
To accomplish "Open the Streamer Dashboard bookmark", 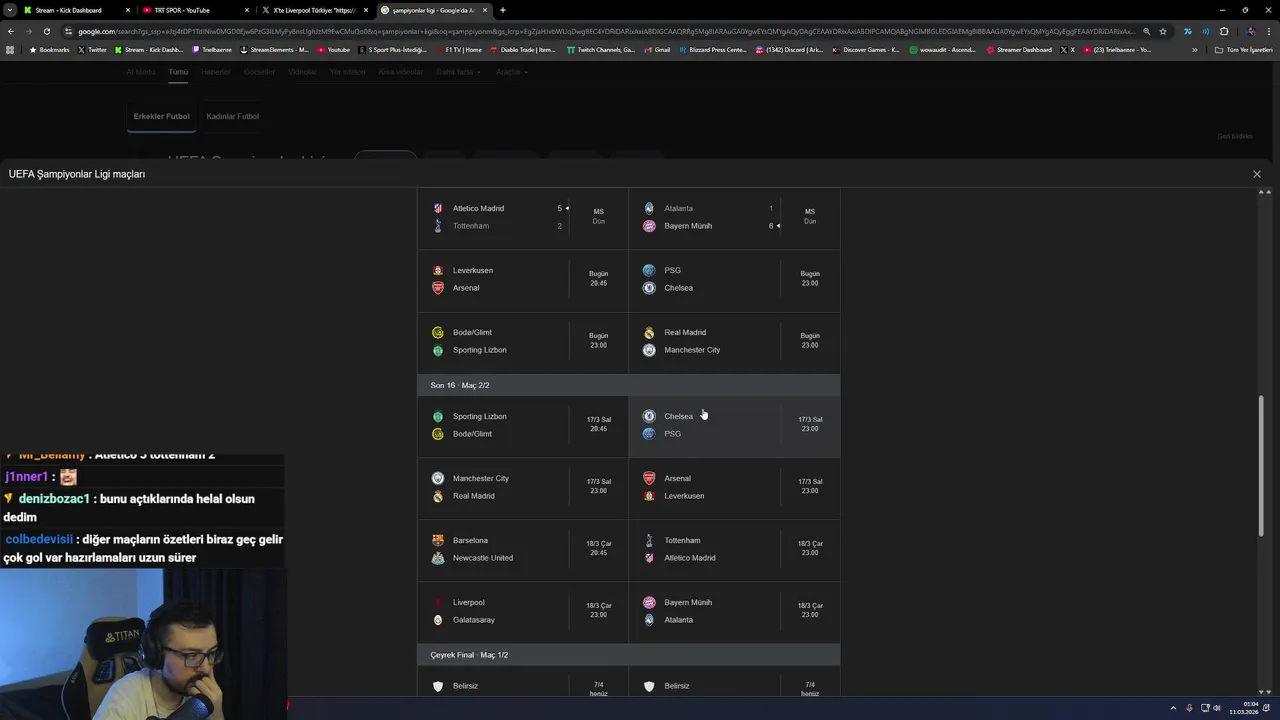I will click(x=1019, y=49).
